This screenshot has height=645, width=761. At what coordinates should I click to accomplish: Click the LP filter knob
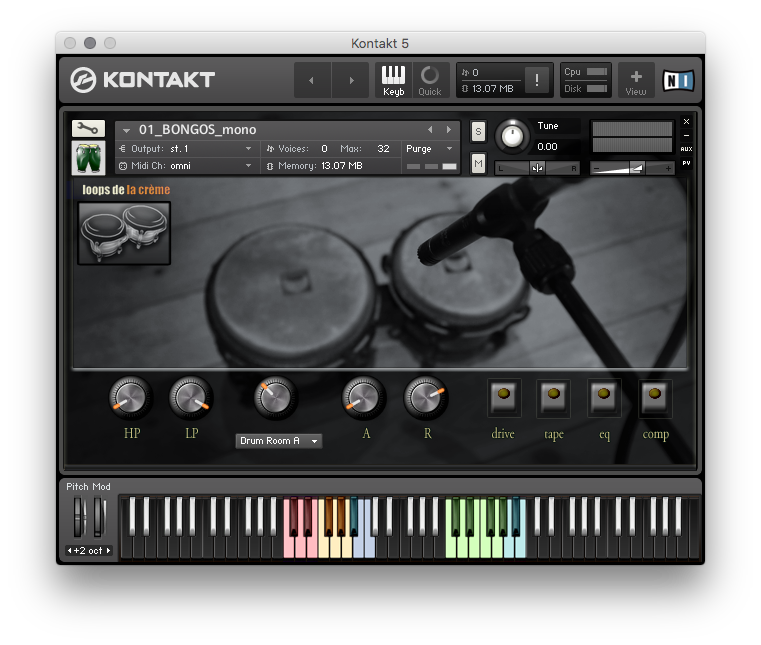[191, 398]
